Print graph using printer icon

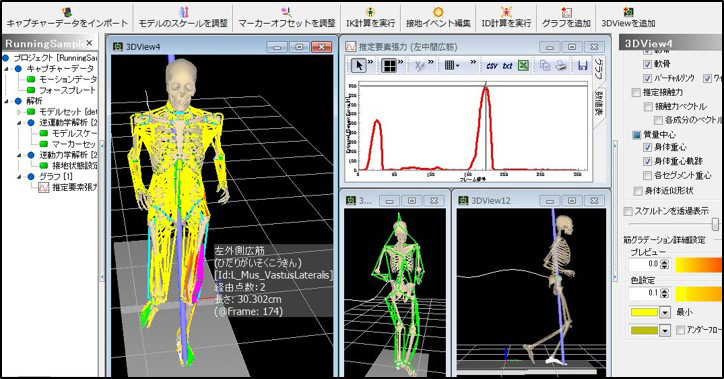pyautogui.click(x=561, y=66)
